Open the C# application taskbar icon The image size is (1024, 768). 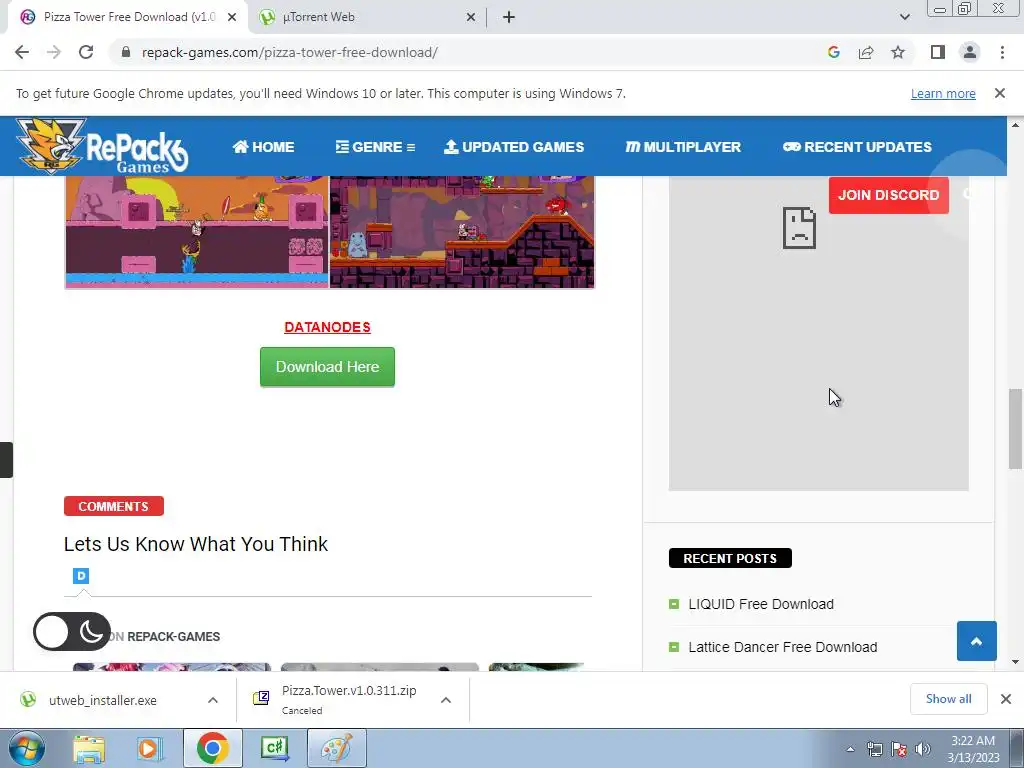[x=274, y=748]
